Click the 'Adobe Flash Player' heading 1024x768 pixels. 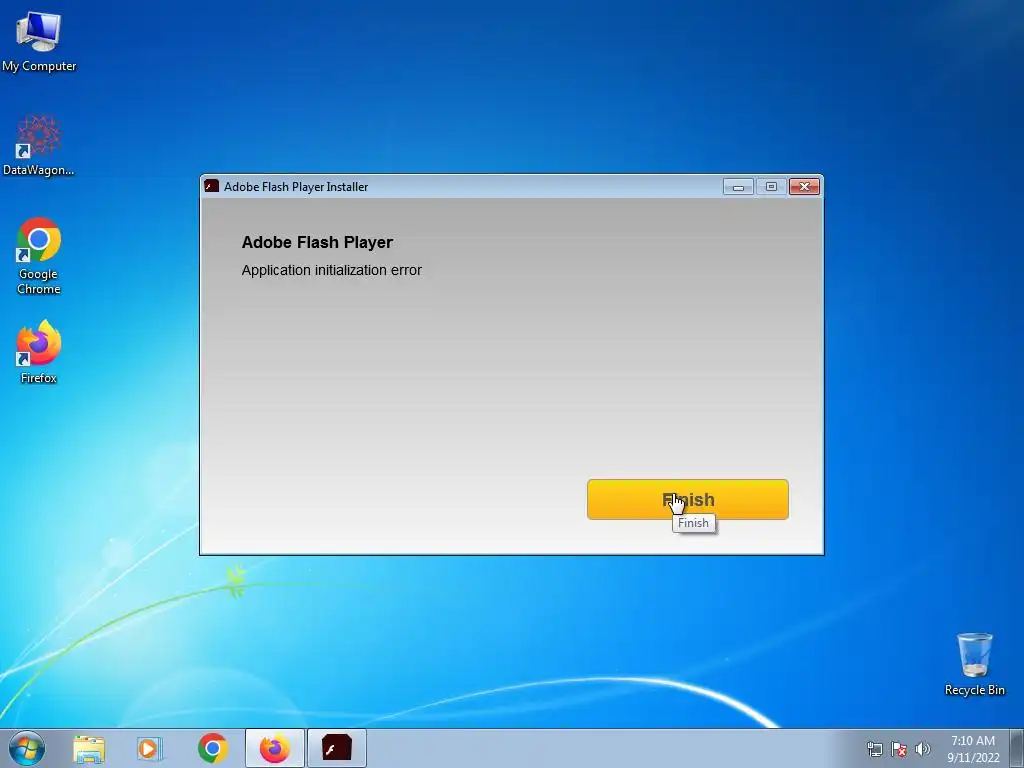(317, 242)
